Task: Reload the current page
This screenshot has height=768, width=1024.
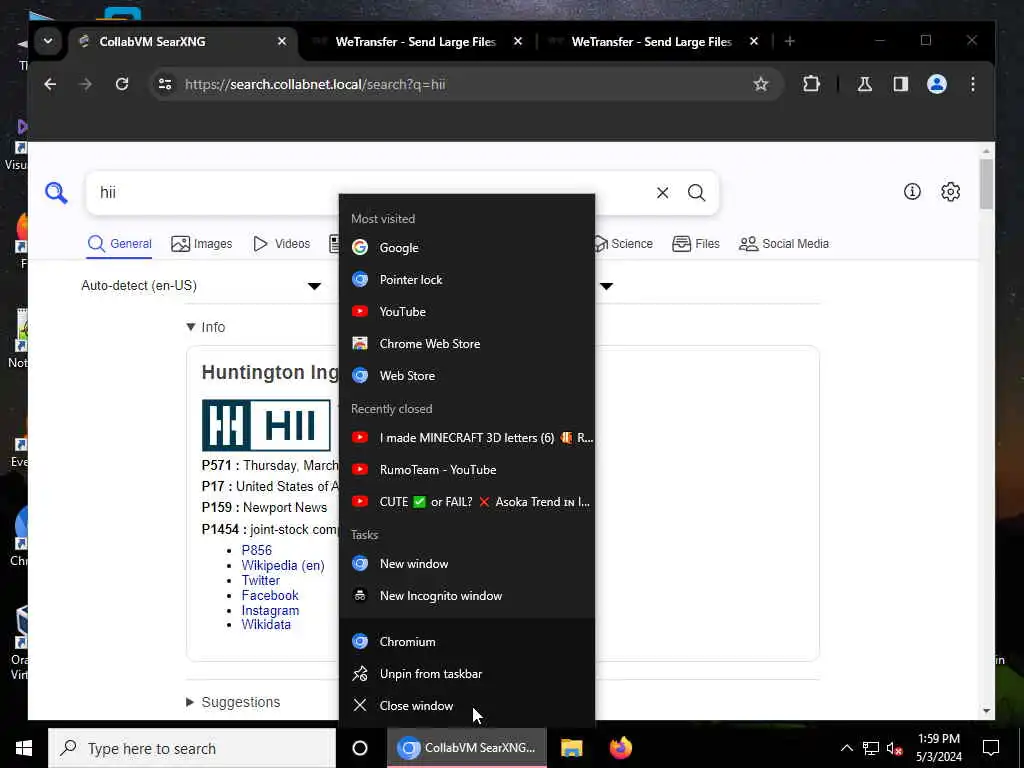Action: [122, 84]
